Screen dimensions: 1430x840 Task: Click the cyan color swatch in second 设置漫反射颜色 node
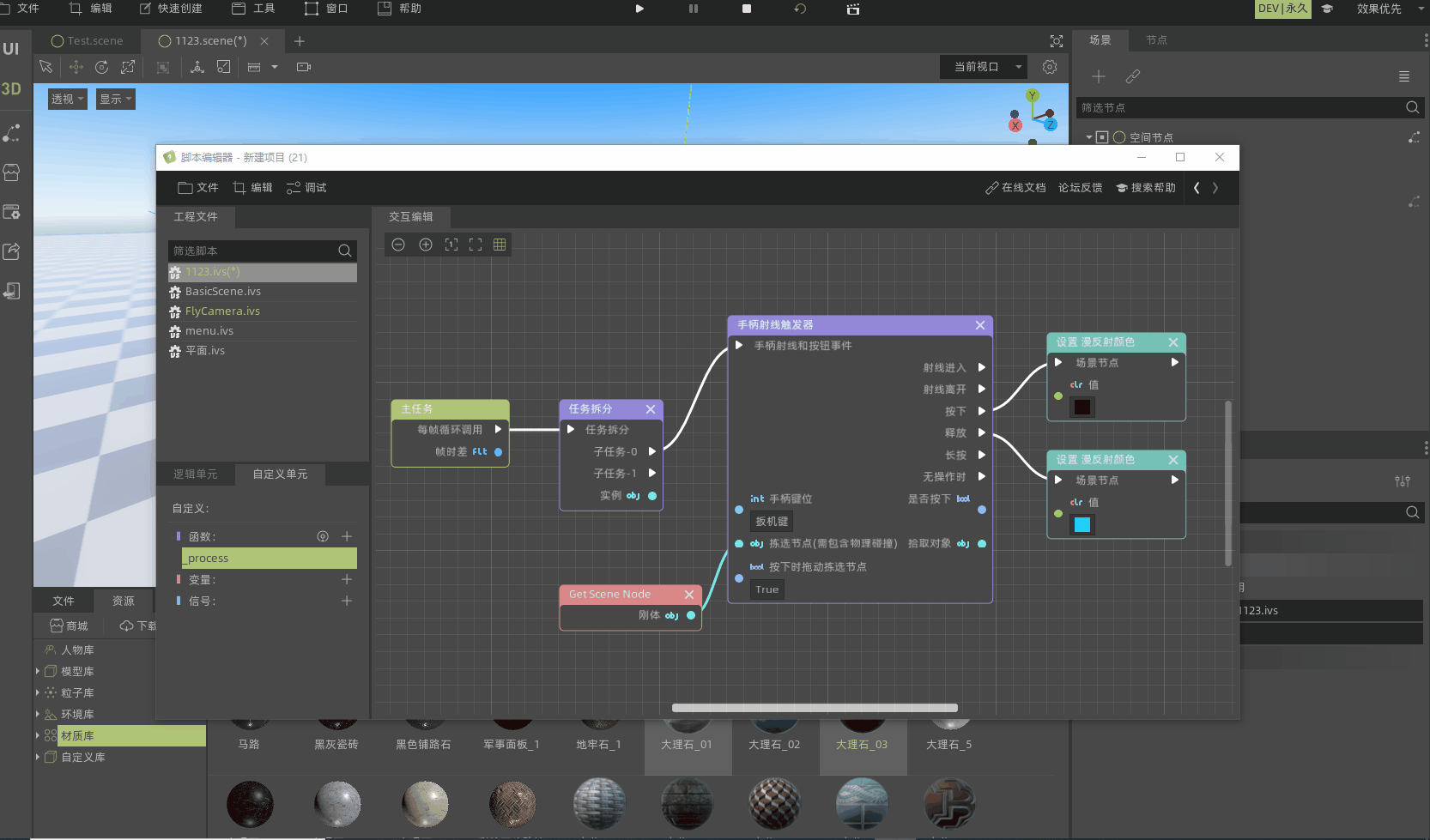pyautogui.click(x=1082, y=525)
